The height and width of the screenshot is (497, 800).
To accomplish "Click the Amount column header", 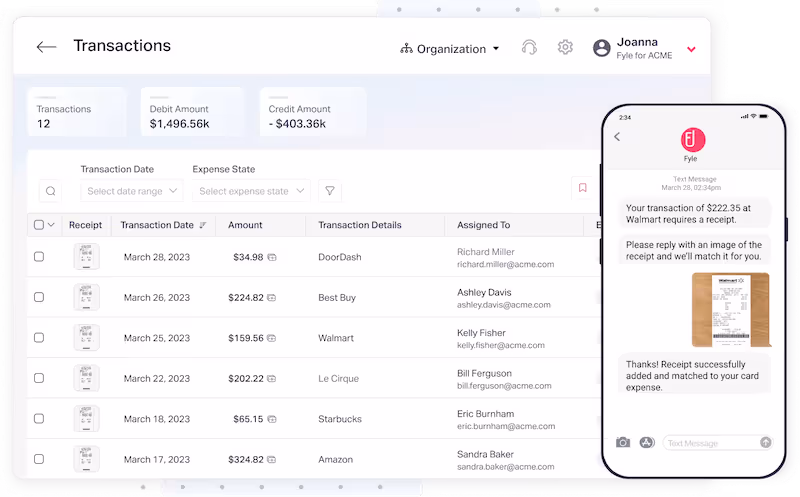I will [245, 225].
